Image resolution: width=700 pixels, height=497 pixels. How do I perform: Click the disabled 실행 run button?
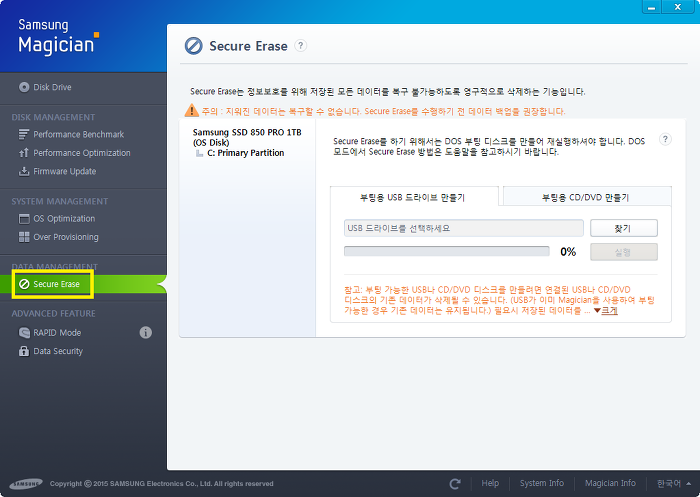coord(624,252)
